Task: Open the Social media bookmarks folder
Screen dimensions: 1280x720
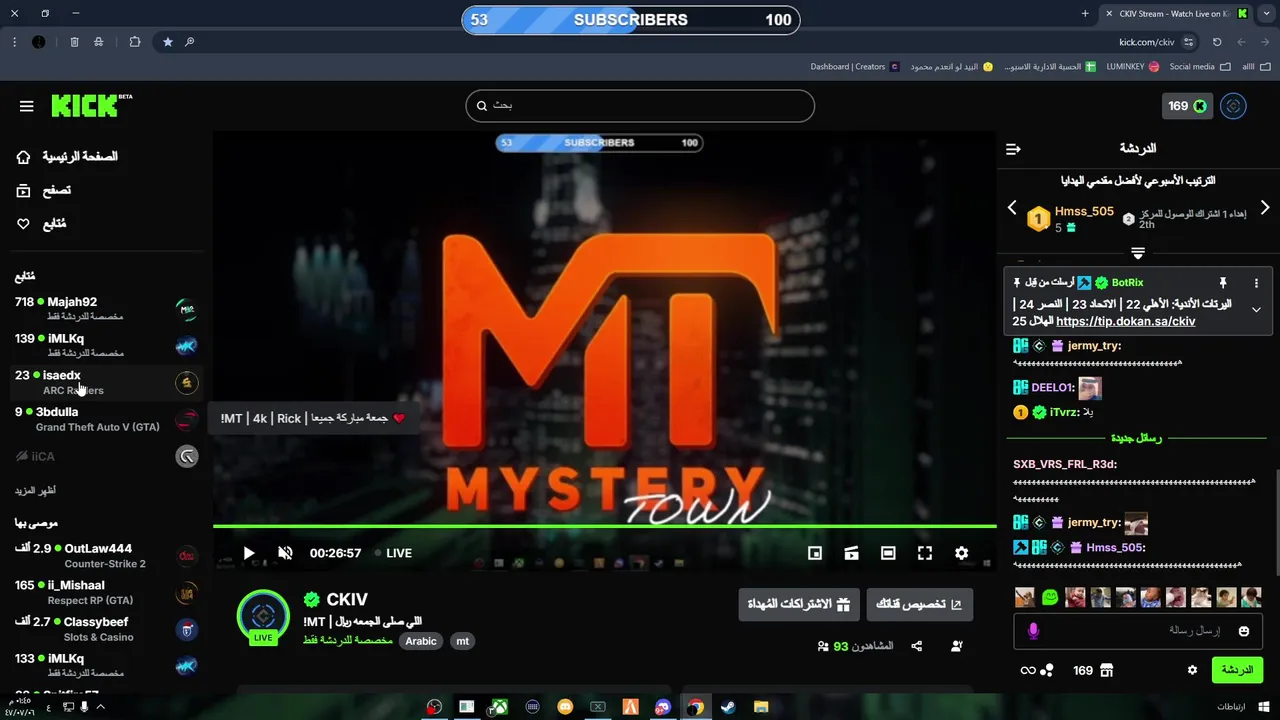Action: tap(1200, 67)
